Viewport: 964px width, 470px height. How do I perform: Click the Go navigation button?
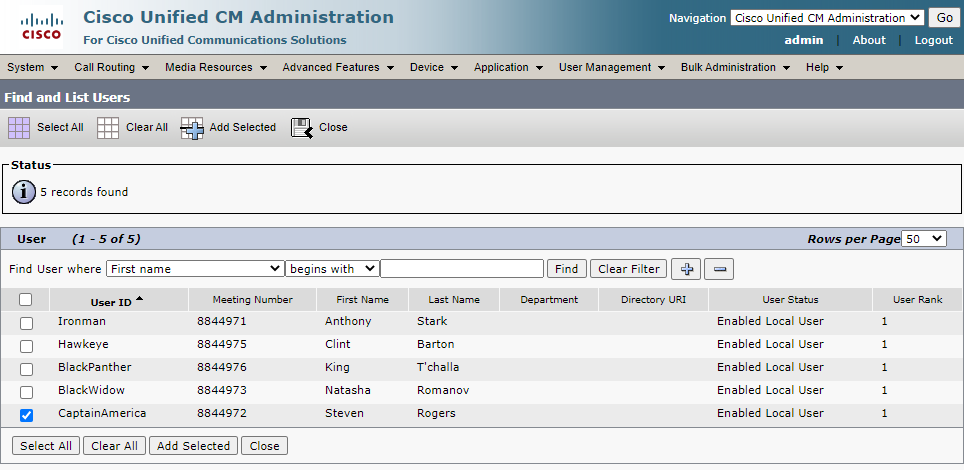point(944,18)
